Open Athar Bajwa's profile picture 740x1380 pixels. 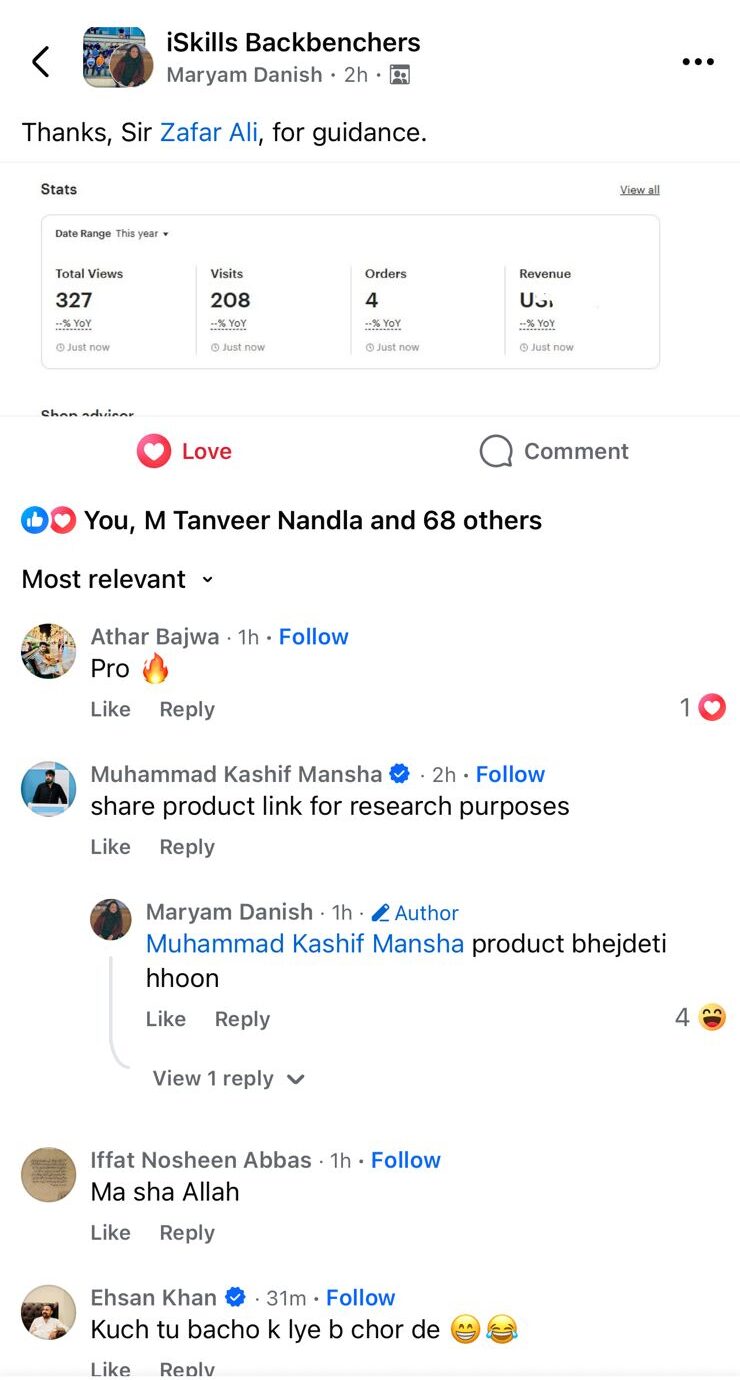(x=48, y=651)
